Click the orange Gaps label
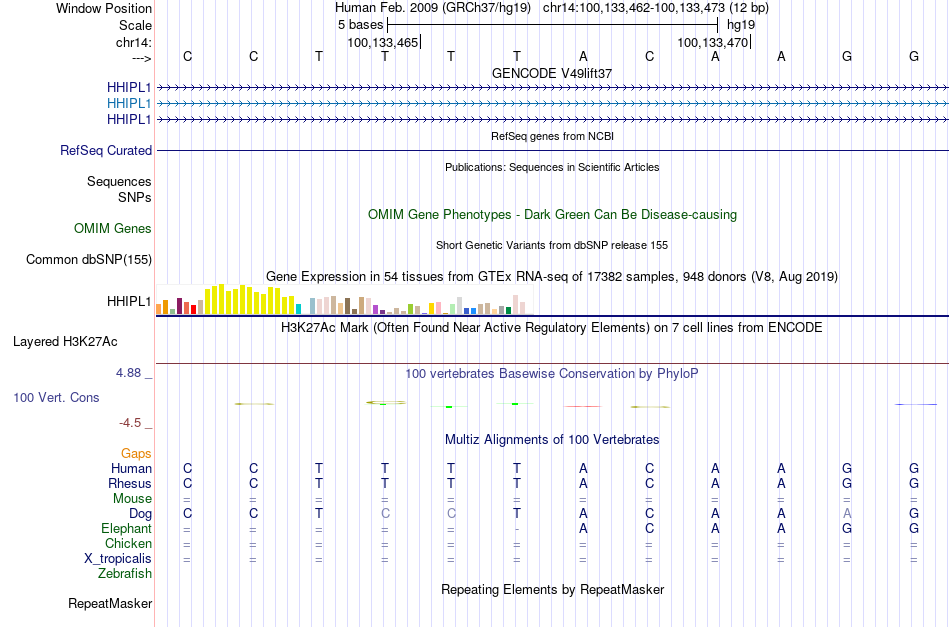 point(136,454)
